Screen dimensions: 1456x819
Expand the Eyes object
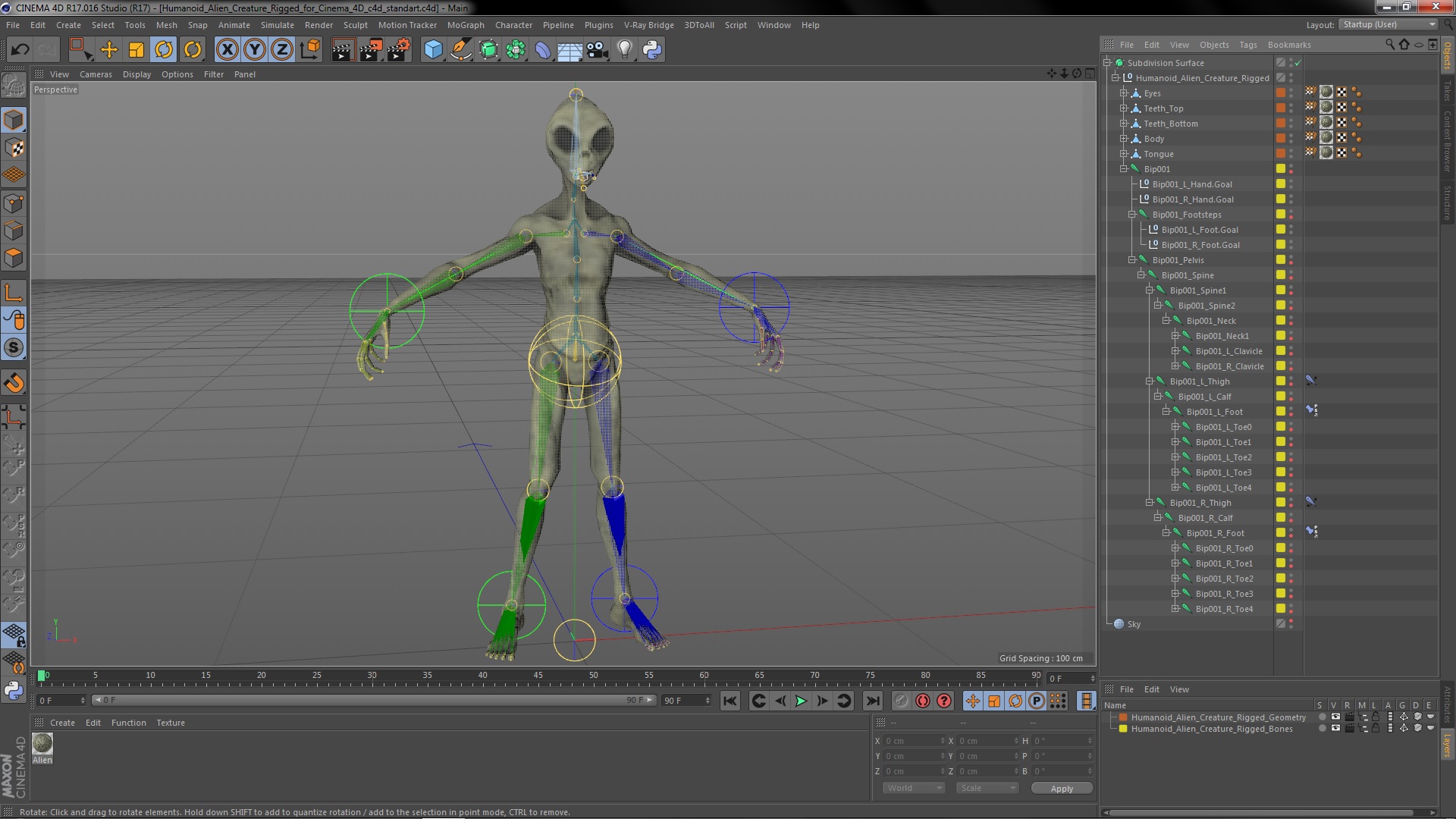[1124, 93]
